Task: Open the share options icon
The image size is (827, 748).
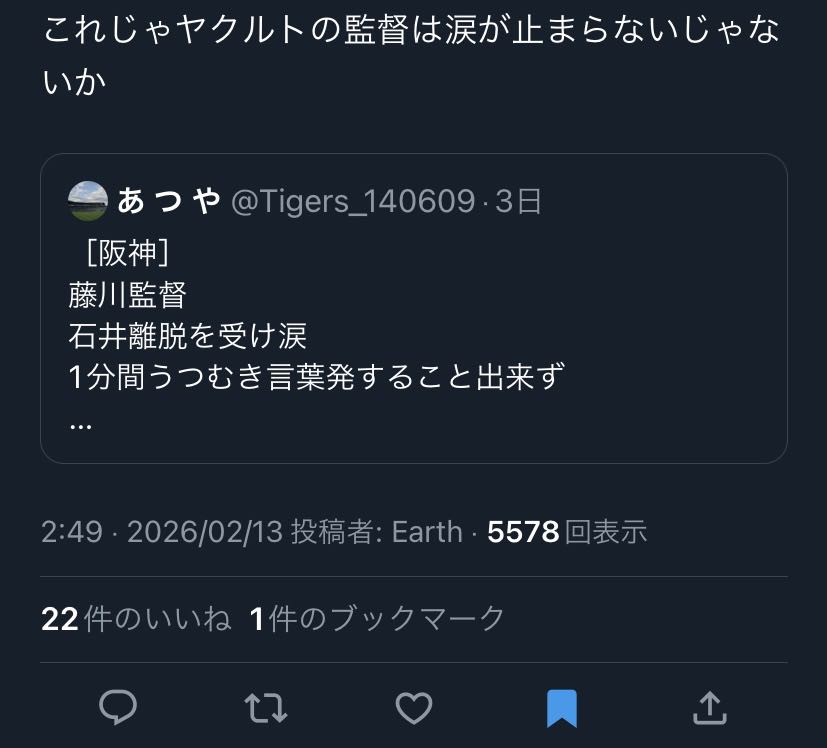Action: click(709, 708)
